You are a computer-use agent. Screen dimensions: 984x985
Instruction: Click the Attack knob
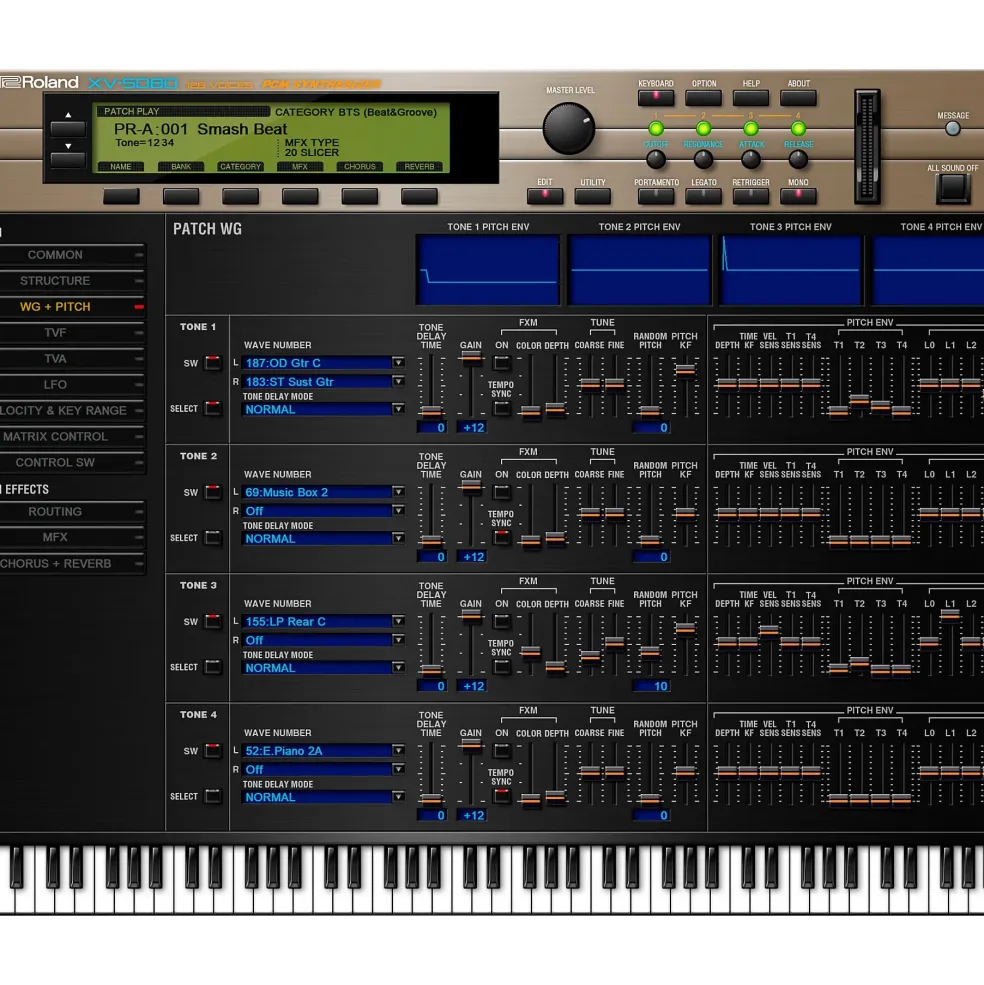point(751,160)
